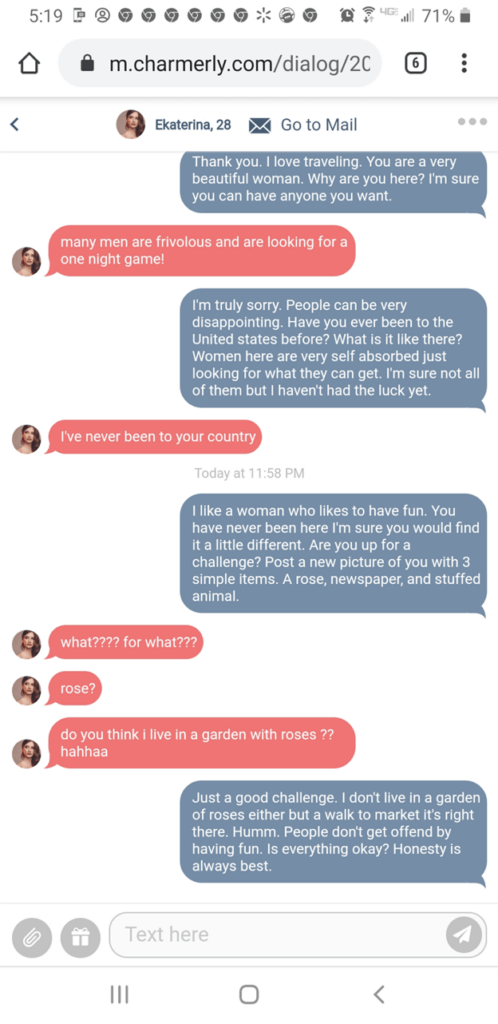Tap the padlock icon in address bar
The height and width of the screenshot is (1024, 498).
tap(87, 63)
